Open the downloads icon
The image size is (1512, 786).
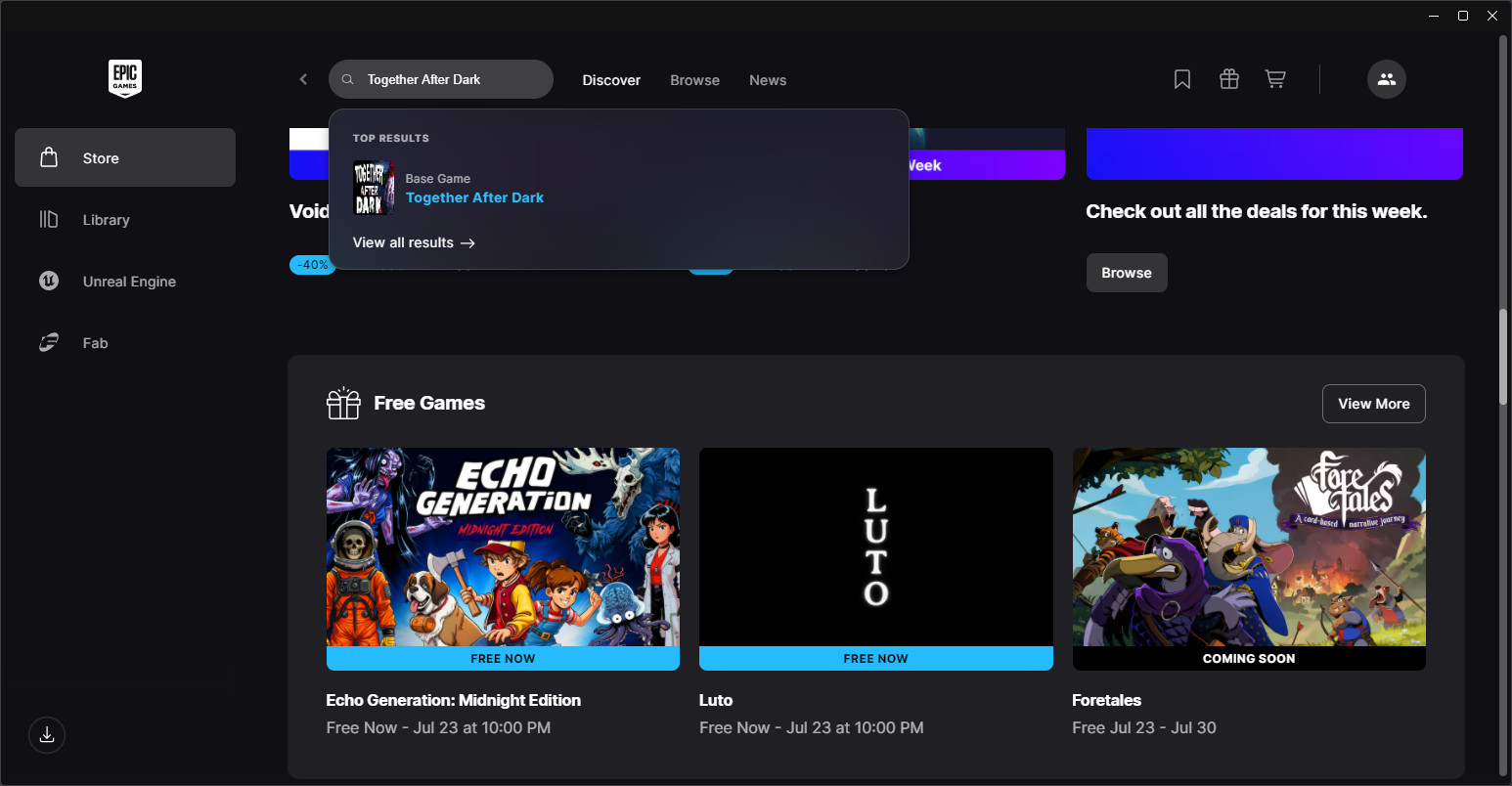[47, 735]
